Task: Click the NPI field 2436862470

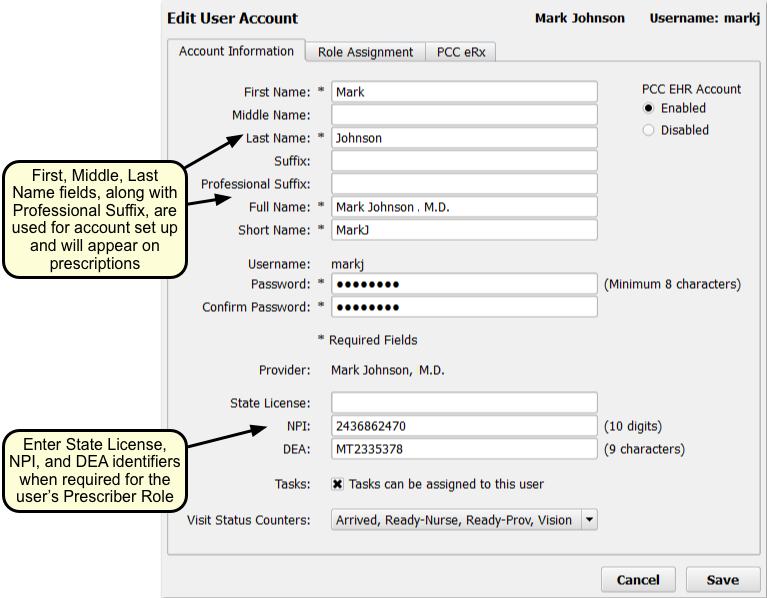Action: coord(464,426)
